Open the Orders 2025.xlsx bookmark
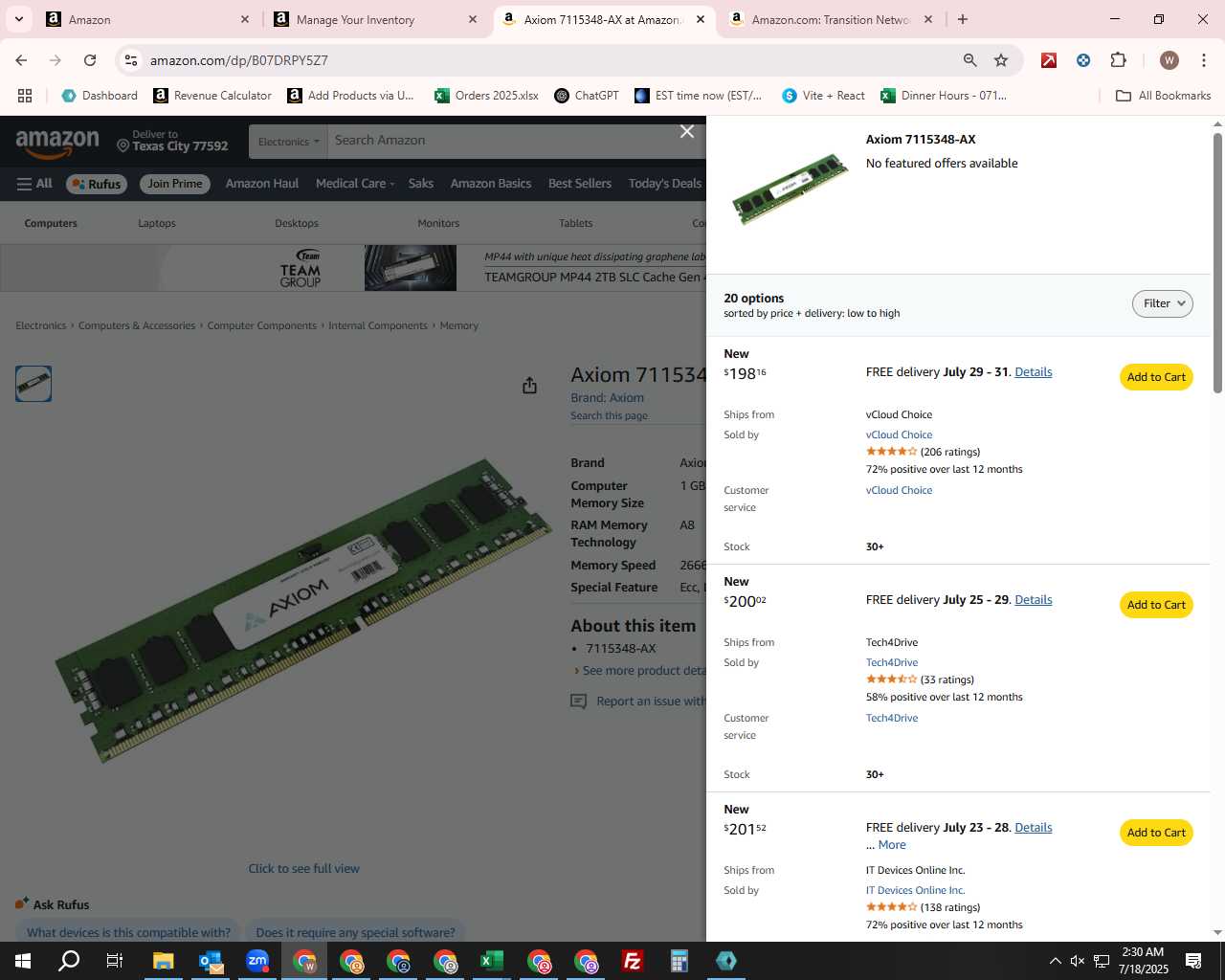This screenshot has width=1225, height=980. (486, 96)
